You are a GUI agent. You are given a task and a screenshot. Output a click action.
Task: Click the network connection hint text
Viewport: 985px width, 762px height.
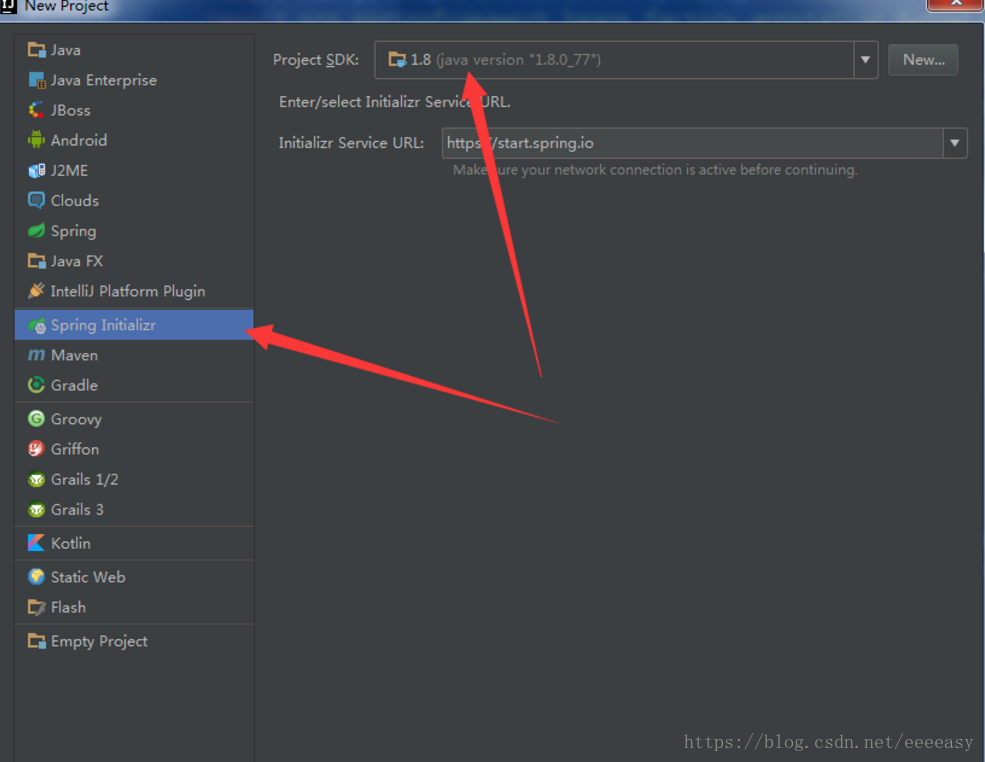tap(655, 170)
